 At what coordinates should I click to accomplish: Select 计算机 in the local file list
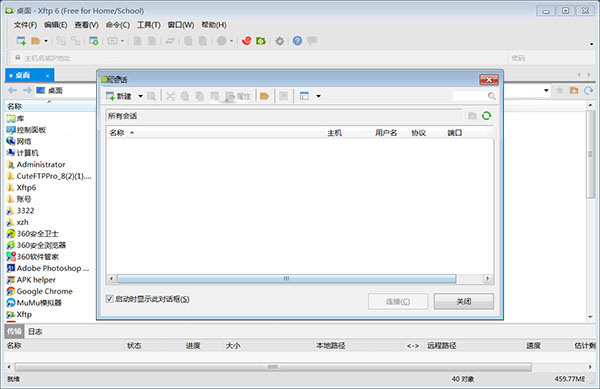click(x=23, y=153)
